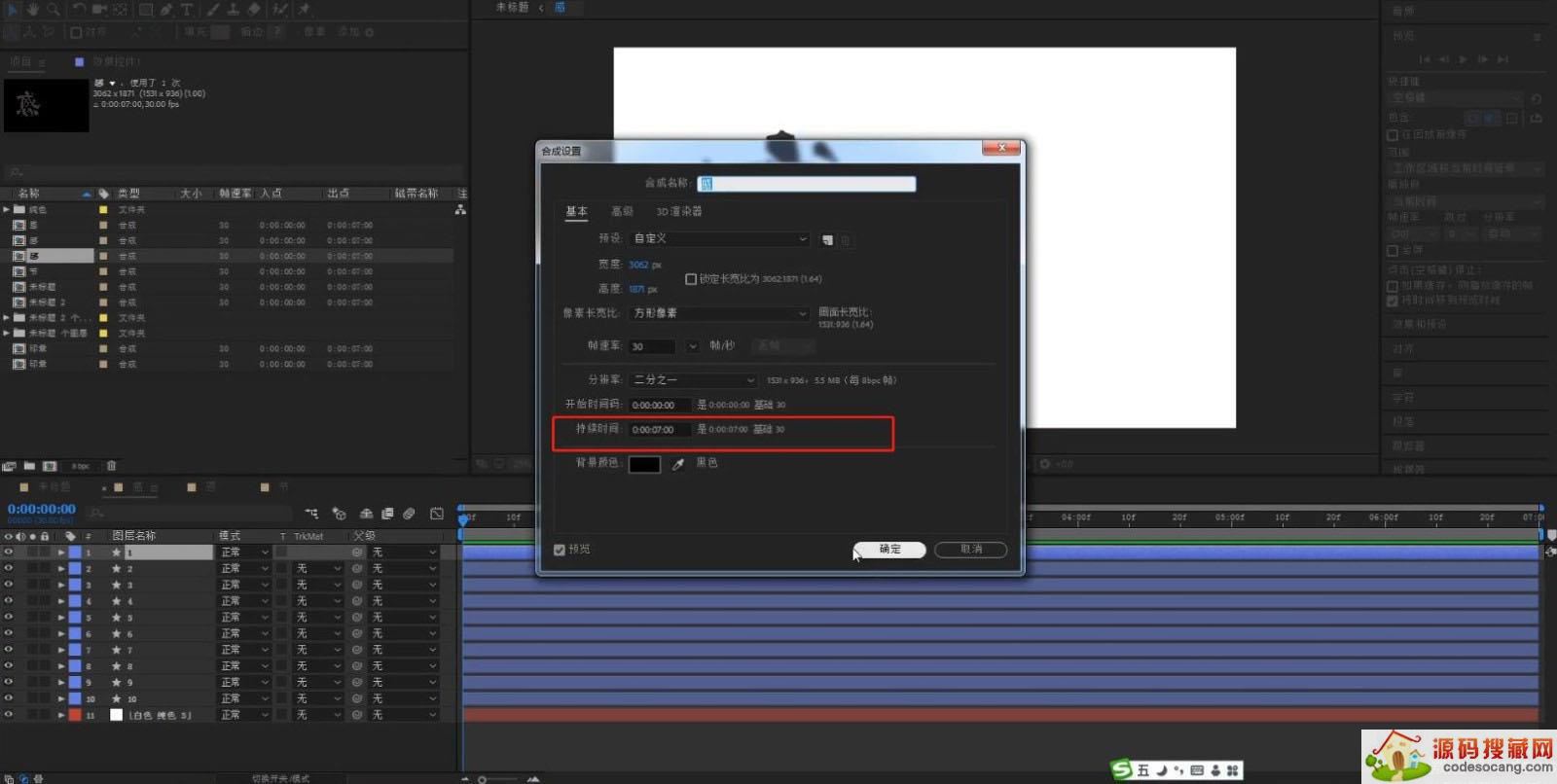This screenshot has height=784, width=1557.
Task: Open the 分辨率 resolution dropdown
Action: click(x=693, y=380)
